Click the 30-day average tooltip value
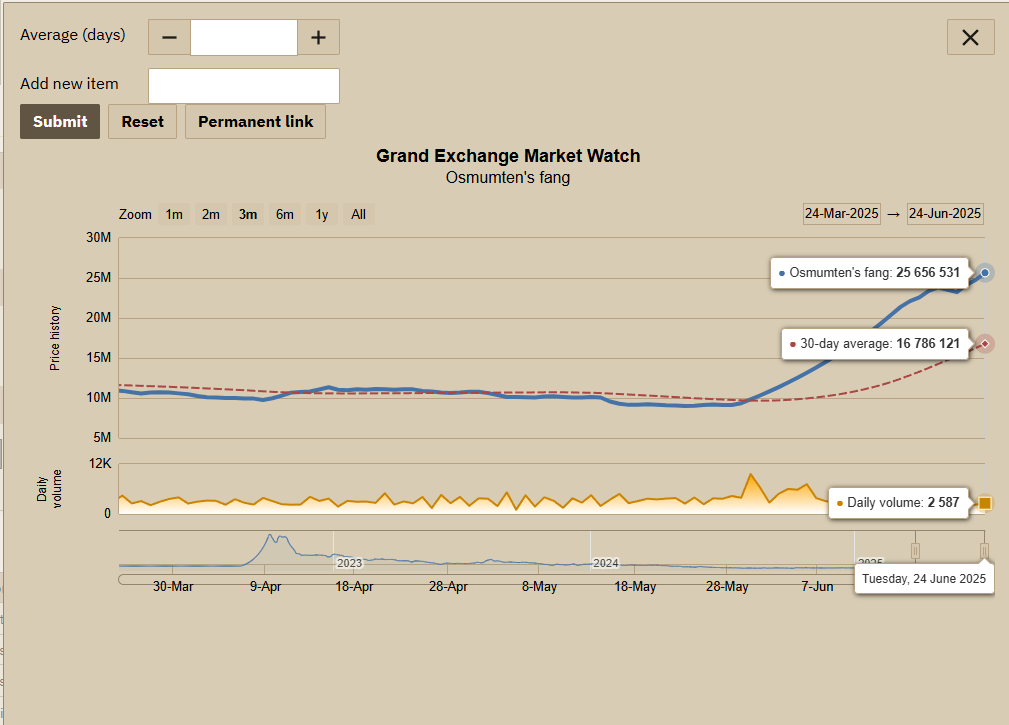Viewport: 1009px width, 725px height. coord(928,344)
